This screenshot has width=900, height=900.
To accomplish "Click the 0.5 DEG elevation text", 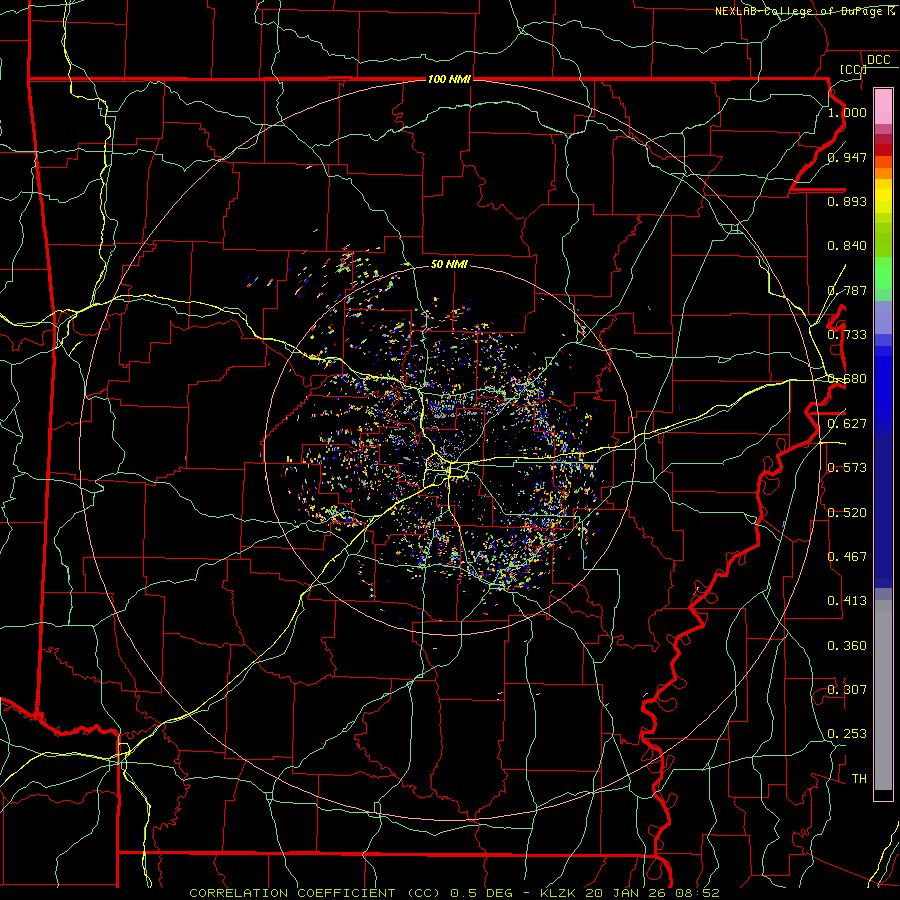I will pos(482,893).
